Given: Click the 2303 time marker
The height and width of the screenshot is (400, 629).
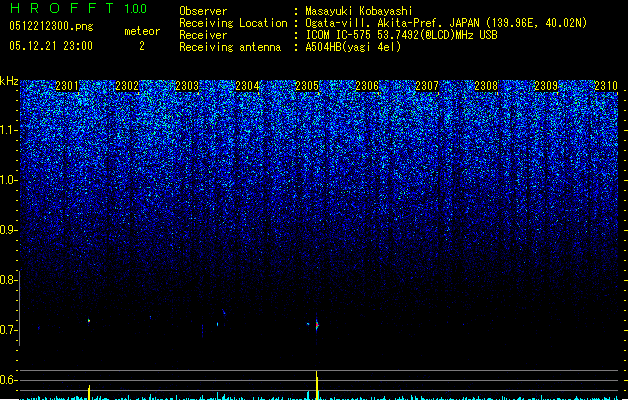Looking at the screenshot, I should click(x=187, y=86).
